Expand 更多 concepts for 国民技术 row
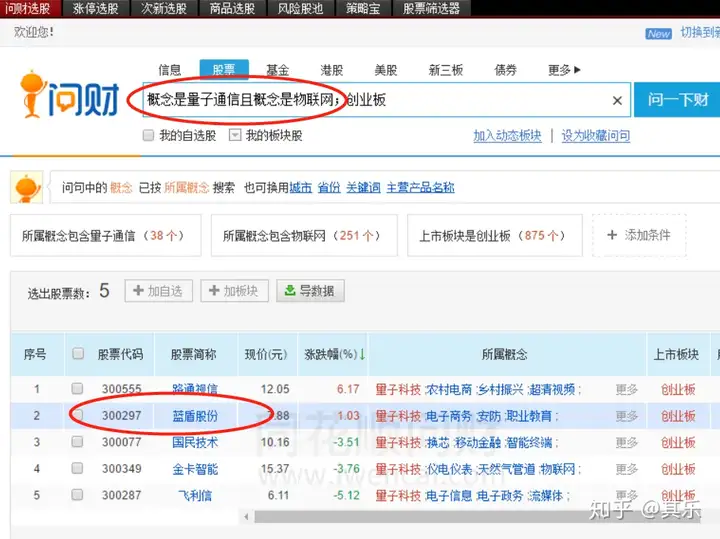The height and width of the screenshot is (539, 720). 627,443
